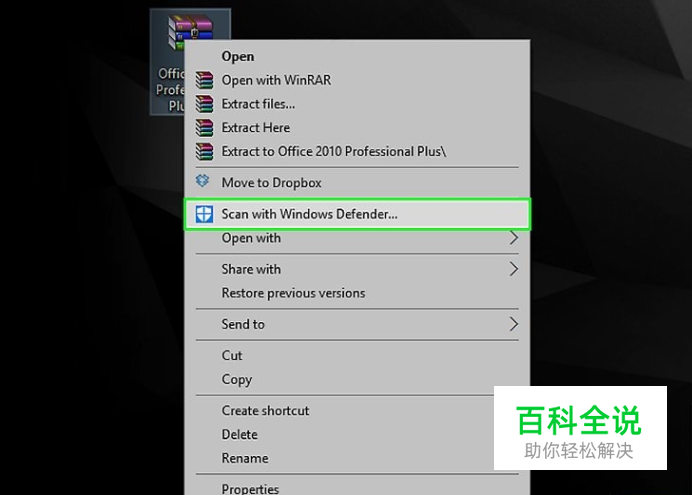Open the Share with menu entry

(357, 269)
